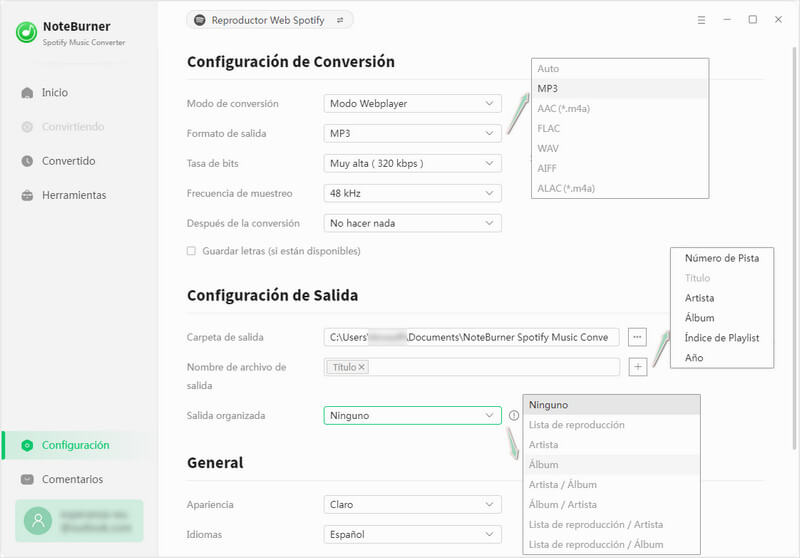
Task: Open the Tasa de bits dropdown
Action: tap(412, 164)
